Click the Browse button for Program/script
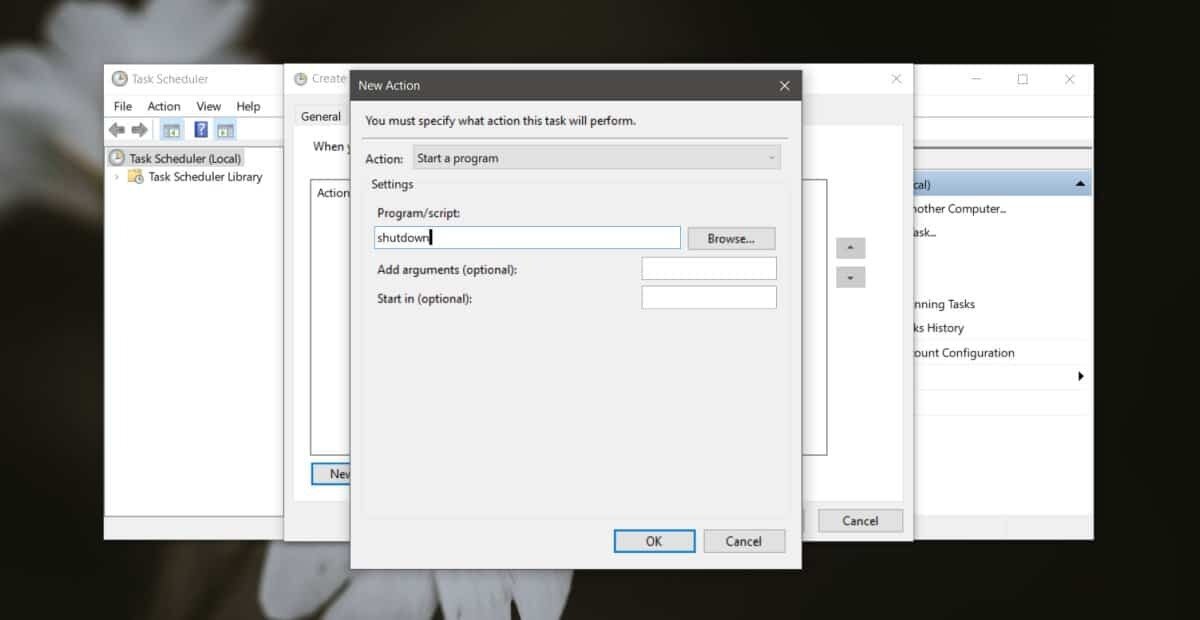 [730, 238]
